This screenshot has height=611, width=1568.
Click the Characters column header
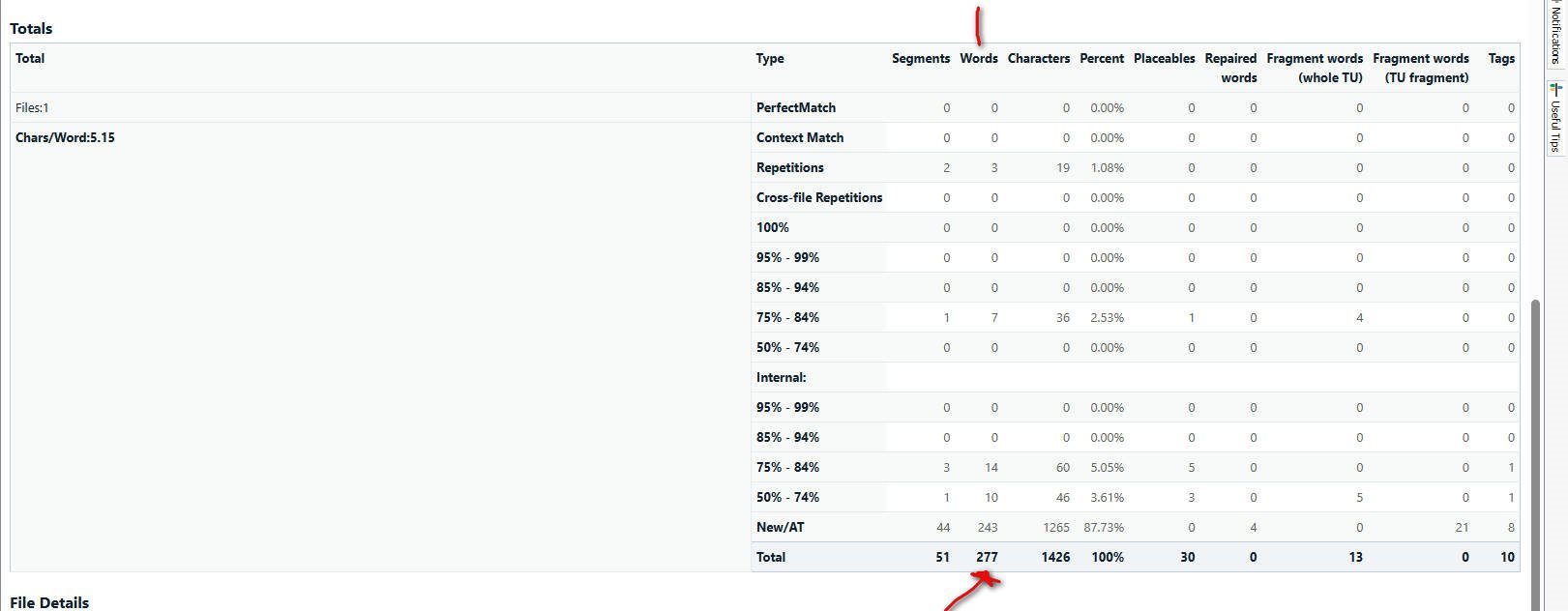(1038, 58)
